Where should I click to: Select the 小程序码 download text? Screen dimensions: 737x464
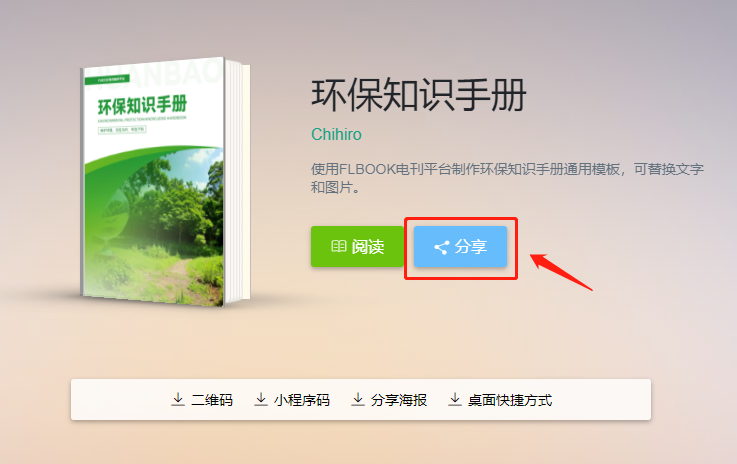(x=302, y=400)
